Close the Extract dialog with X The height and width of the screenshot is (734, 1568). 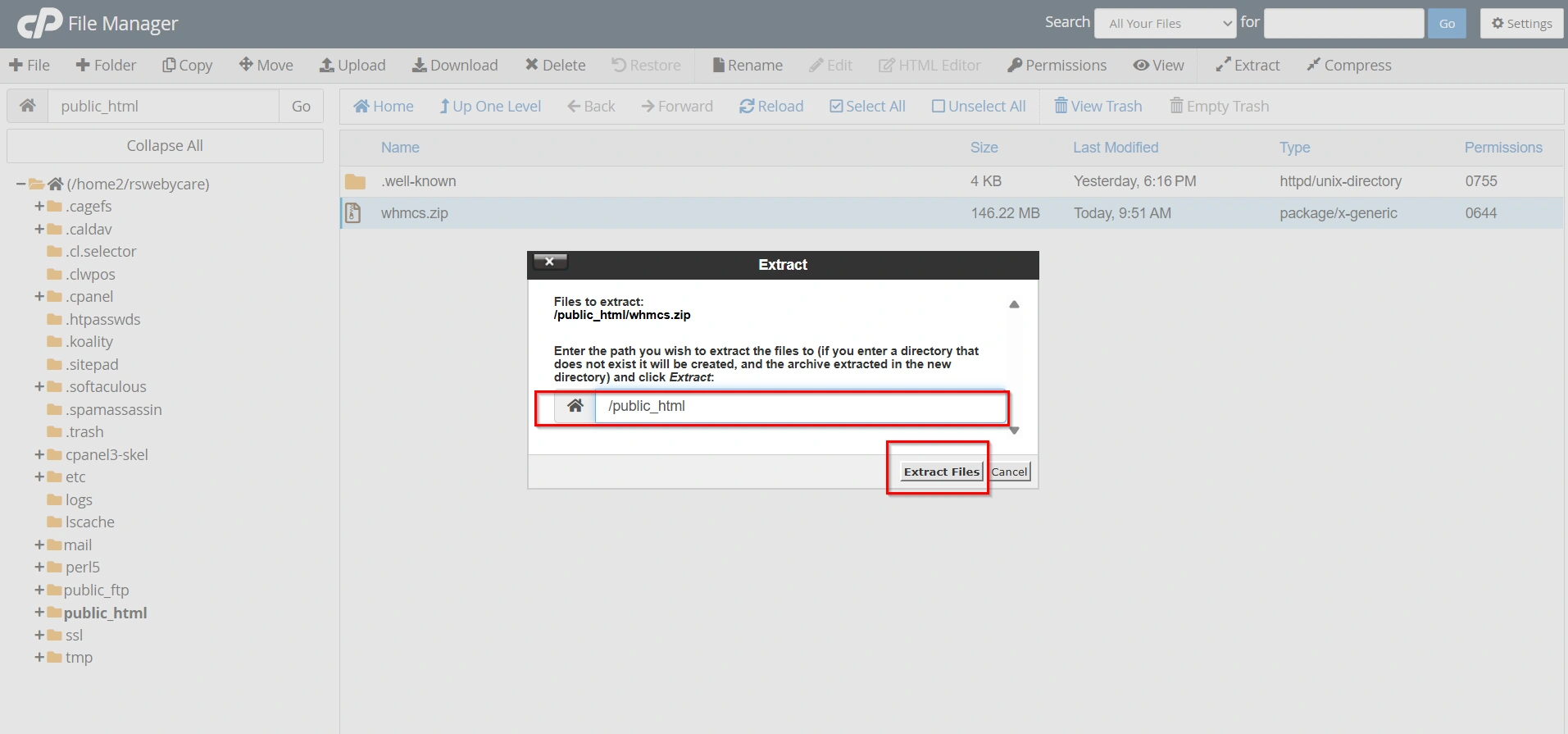(x=550, y=262)
